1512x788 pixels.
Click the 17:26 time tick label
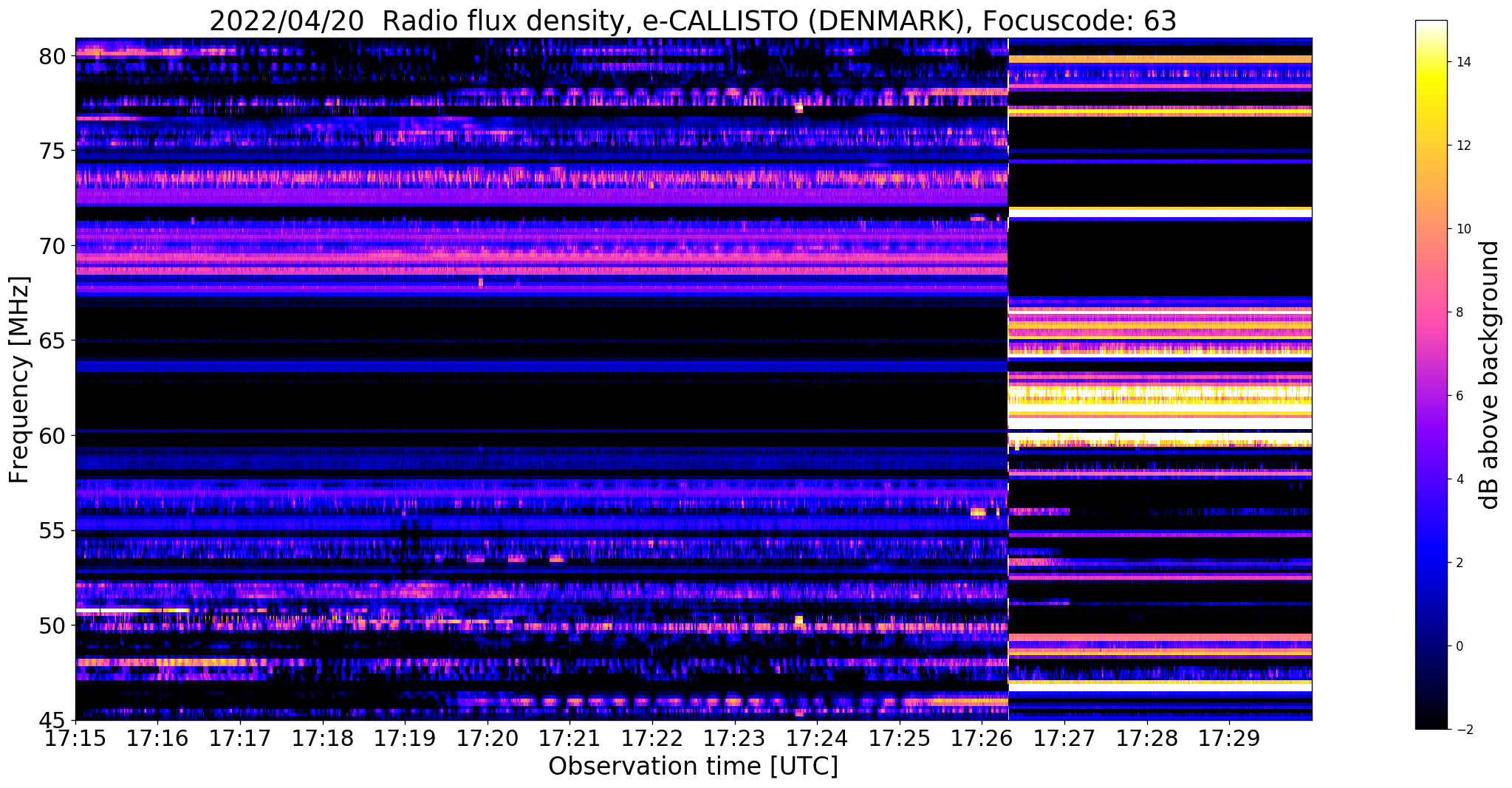(982, 738)
